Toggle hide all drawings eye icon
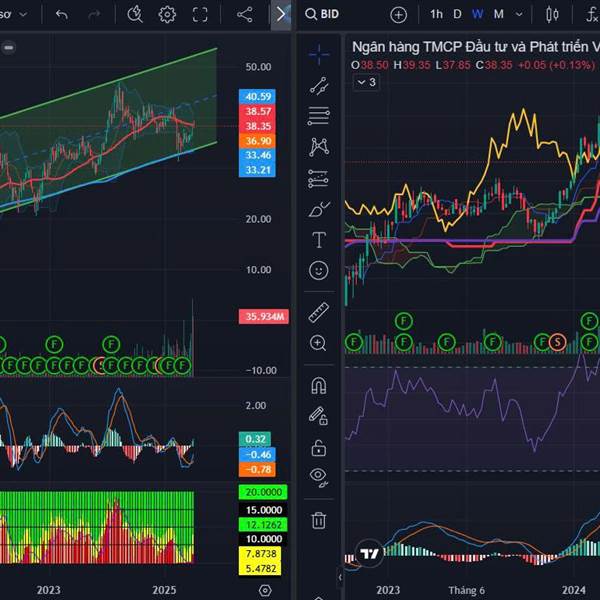This screenshot has width=600, height=600. point(319,478)
